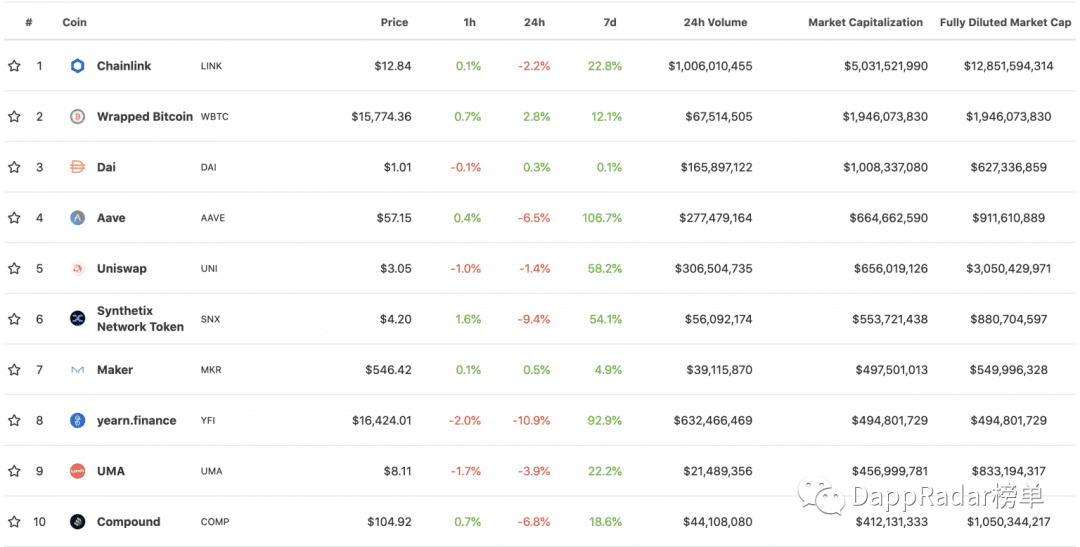The height and width of the screenshot is (547, 1080).
Task: Sort table by the # rank column
Action: coord(29,22)
